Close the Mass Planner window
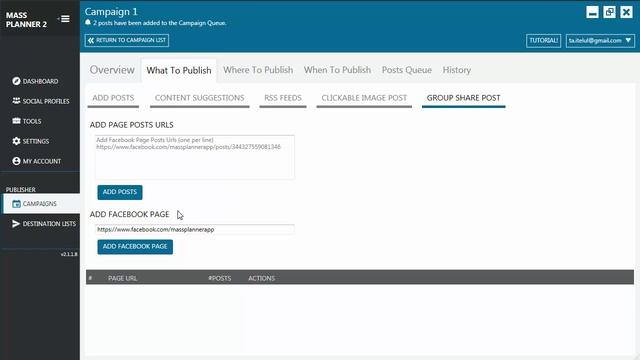Image resolution: width=640 pixels, height=360 pixels. (626, 12)
